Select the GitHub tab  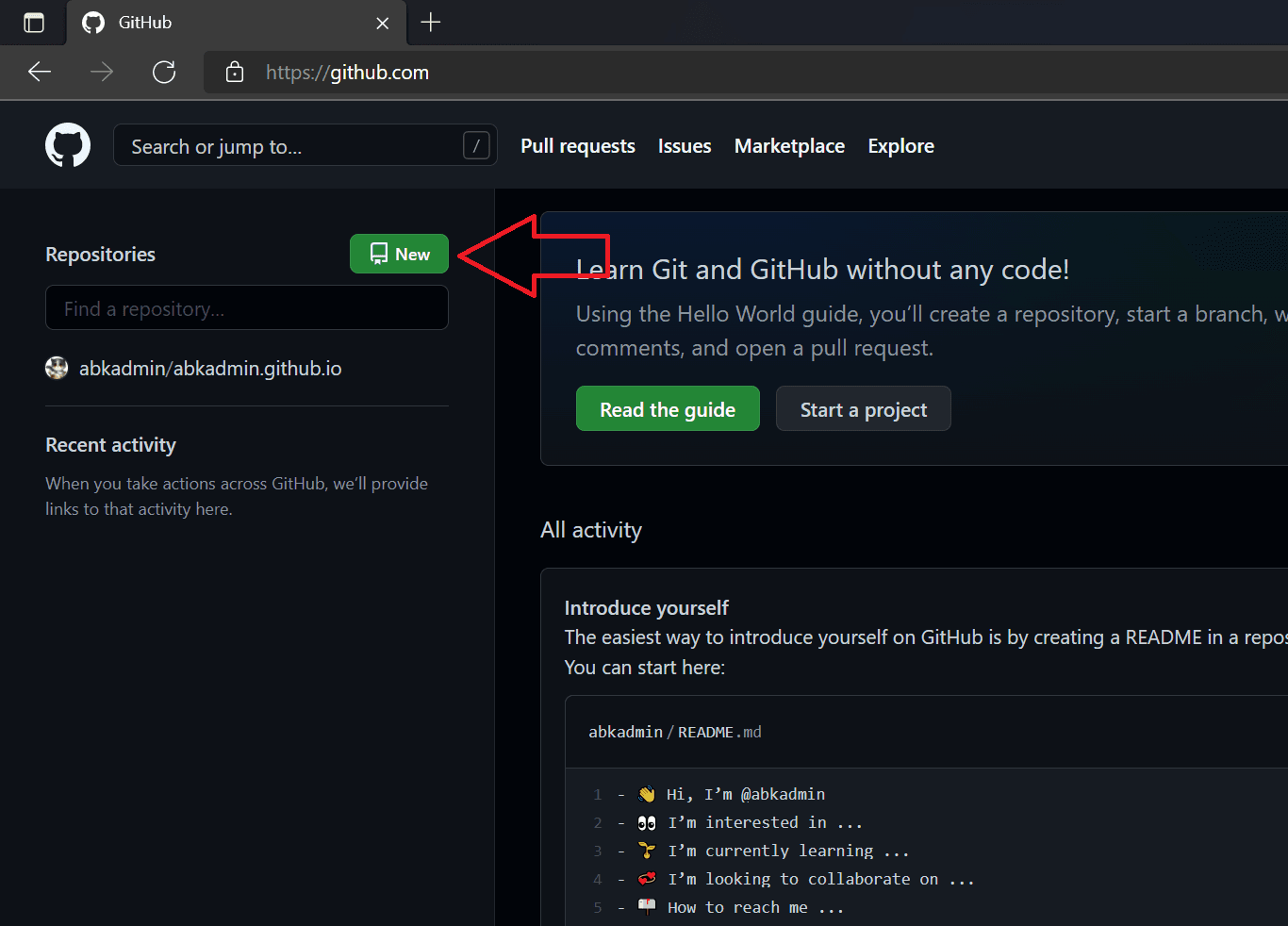[236, 23]
